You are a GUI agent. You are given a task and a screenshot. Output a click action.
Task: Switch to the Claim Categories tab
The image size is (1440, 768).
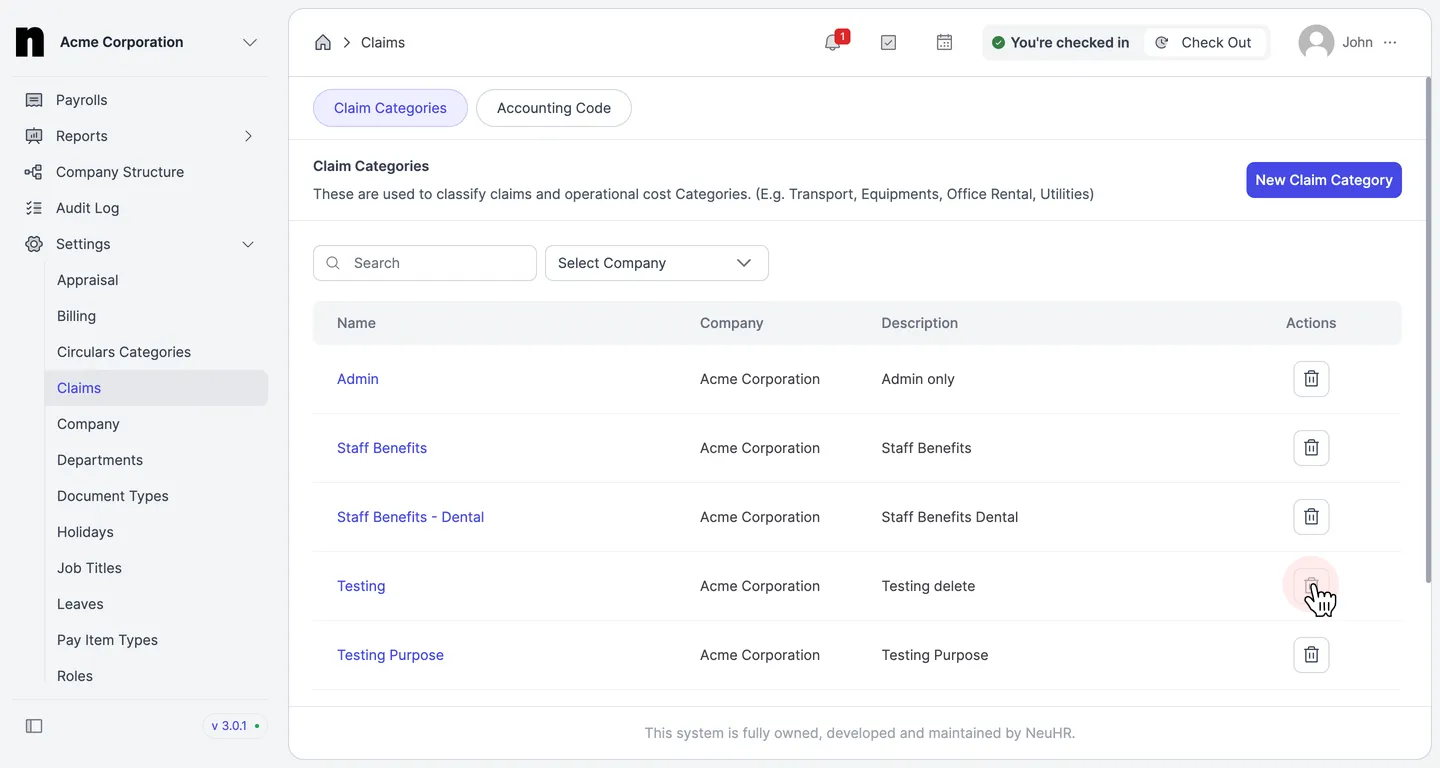pos(390,108)
